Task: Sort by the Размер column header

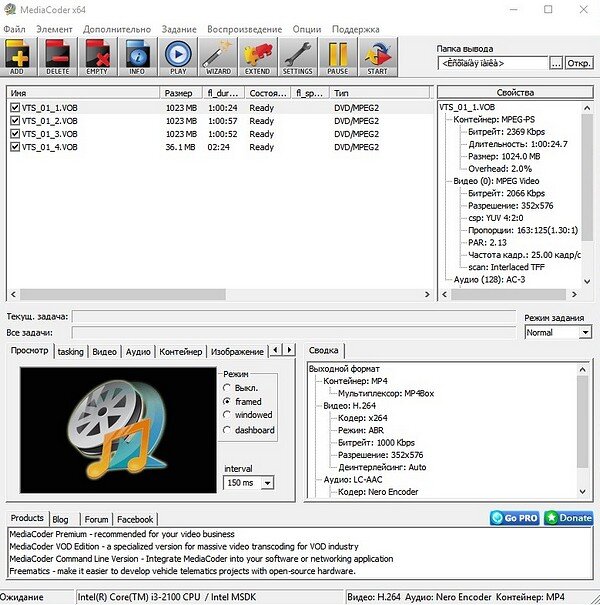Action: [x=181, y=93]
